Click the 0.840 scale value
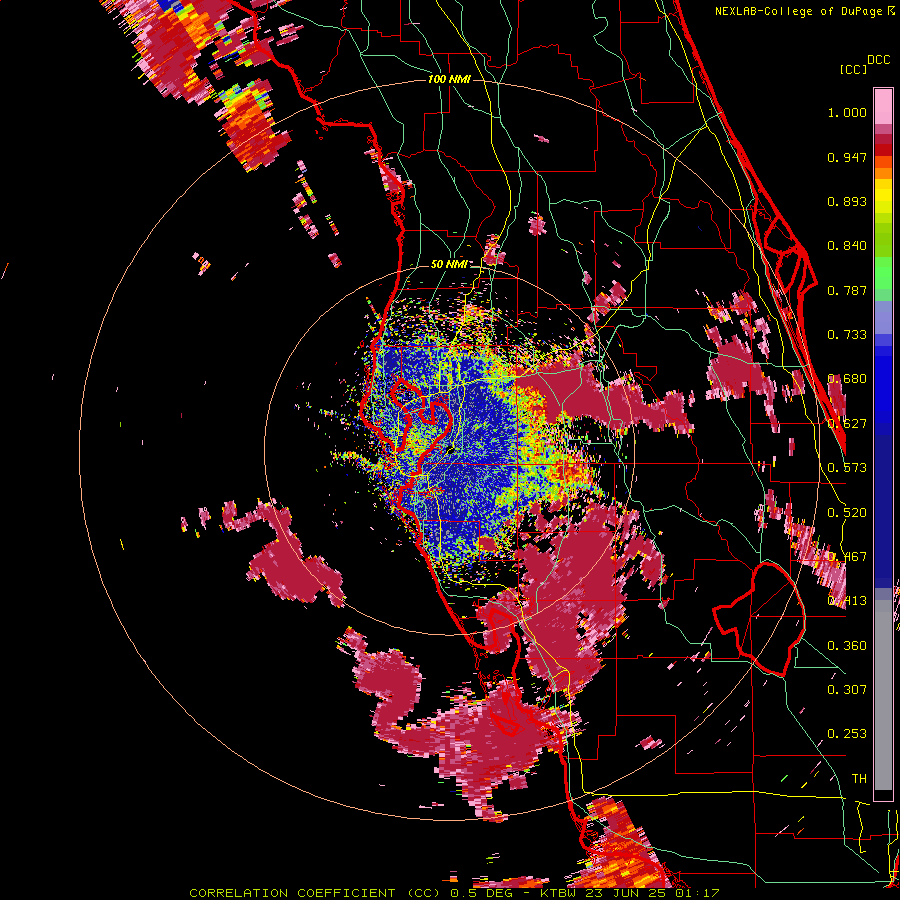 (x=847, y=246)
